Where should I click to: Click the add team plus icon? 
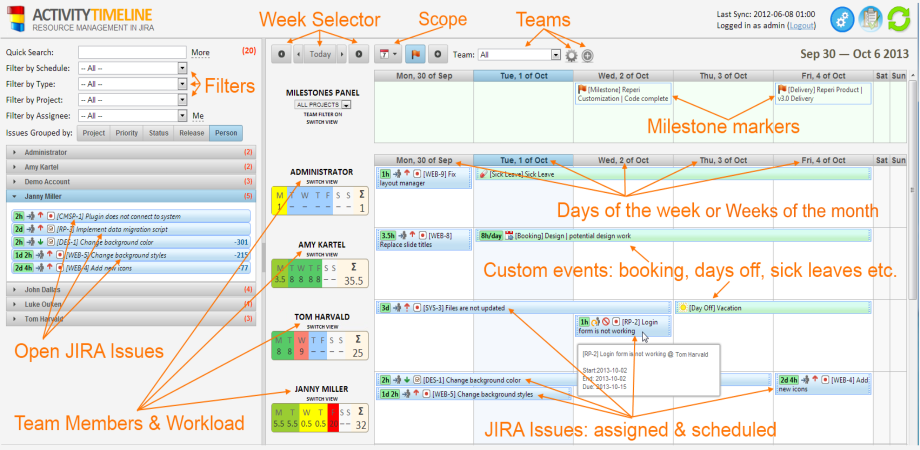pos(587,55)
